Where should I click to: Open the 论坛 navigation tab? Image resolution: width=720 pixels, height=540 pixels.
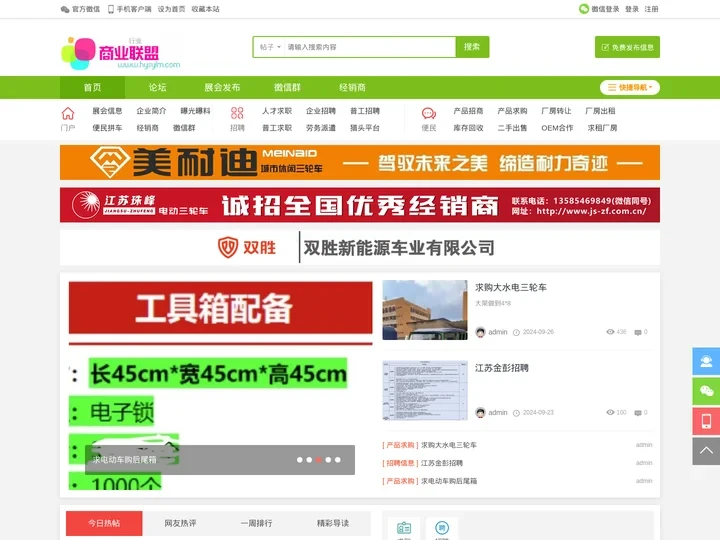[158, 87]
